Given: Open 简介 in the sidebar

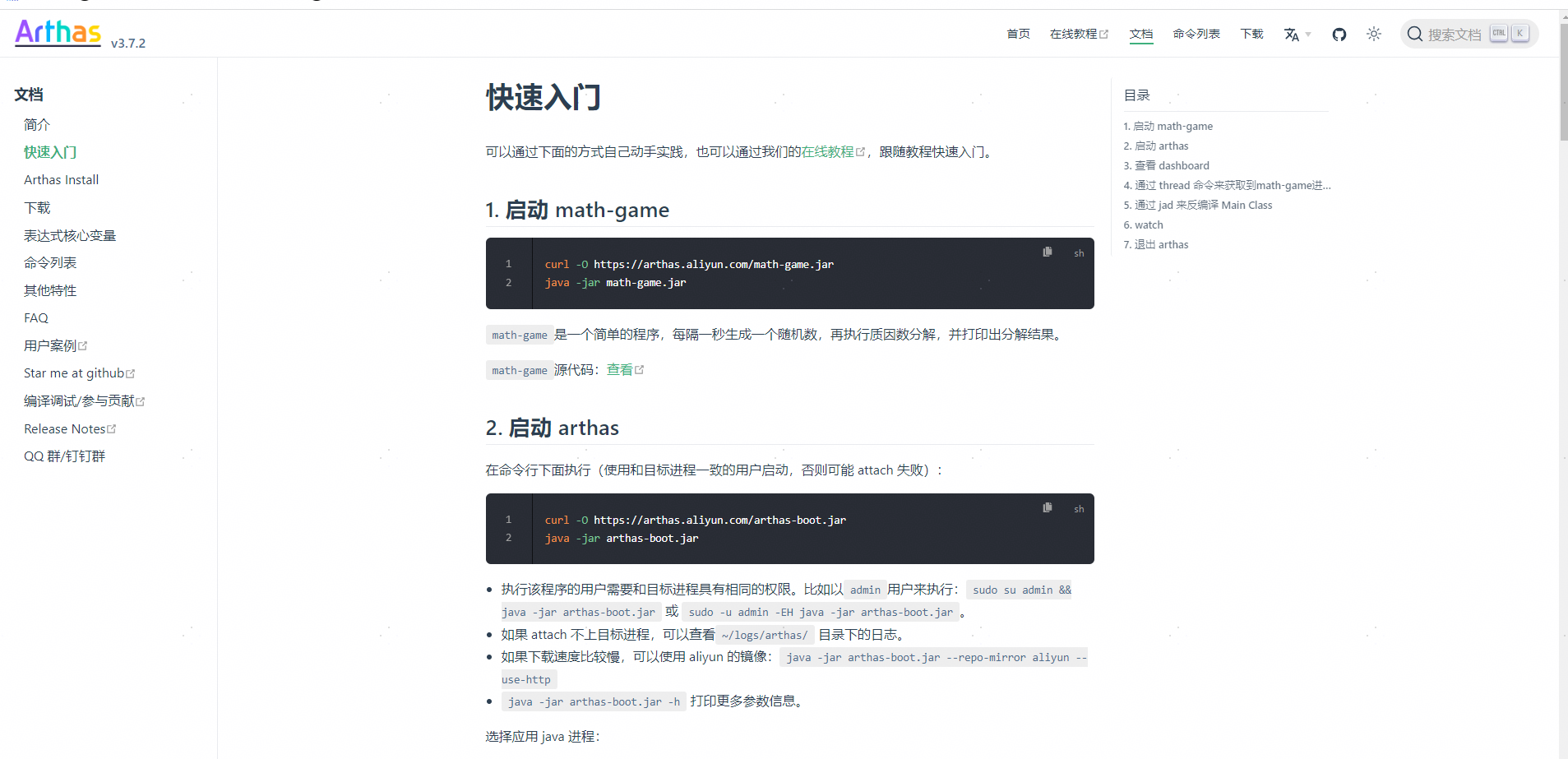Looking at the screenshot, I should coord(37,125).
